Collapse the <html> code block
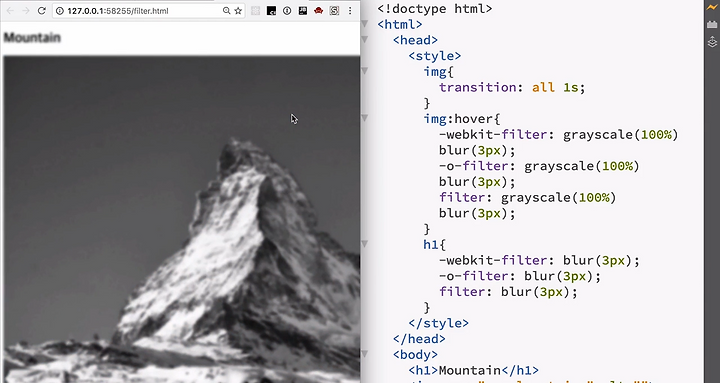This screenshot has height=383, width=720. pyautogui.click(x=365, y=24)
